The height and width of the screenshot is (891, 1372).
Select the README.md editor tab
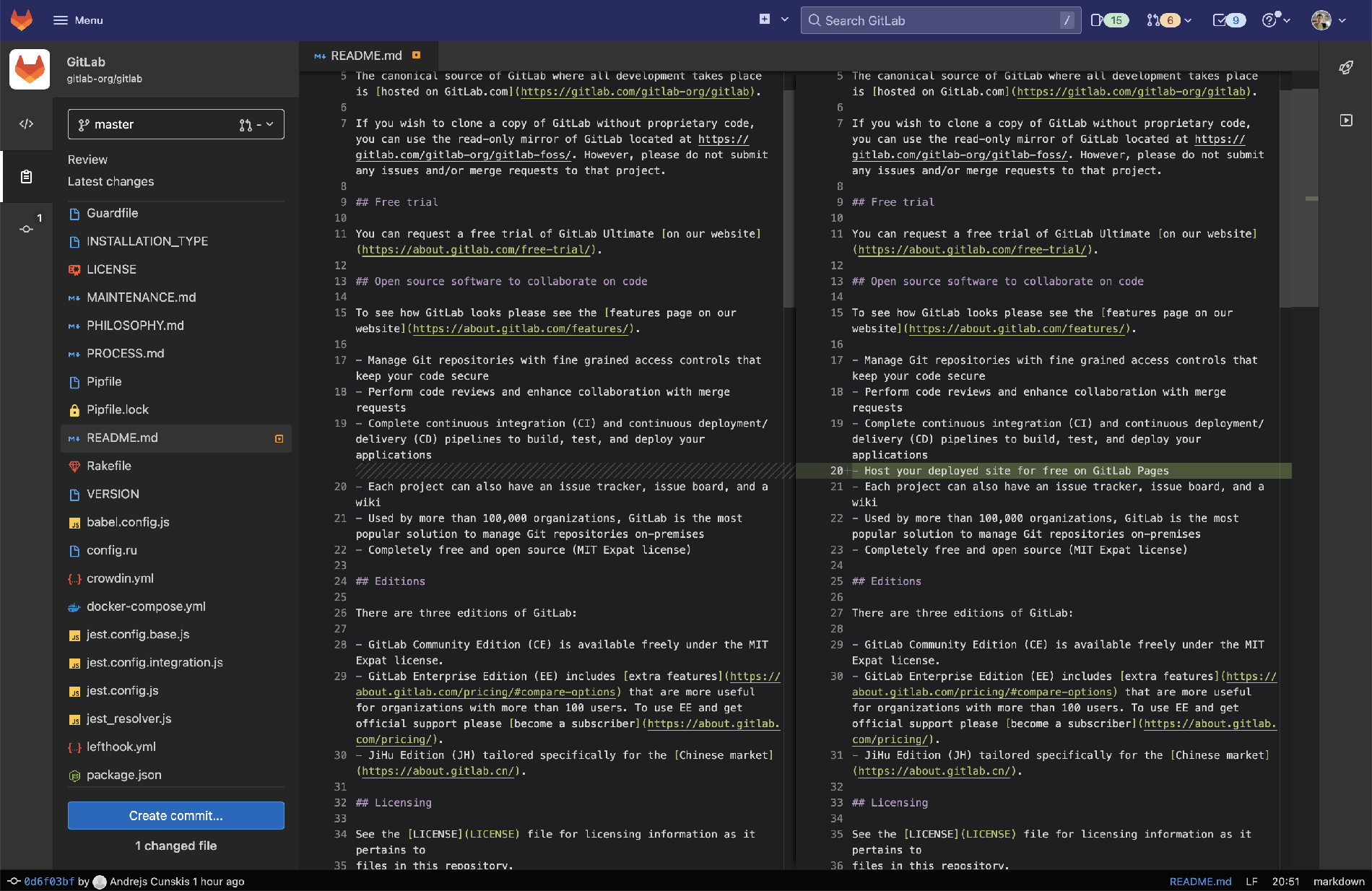(367, 56)
